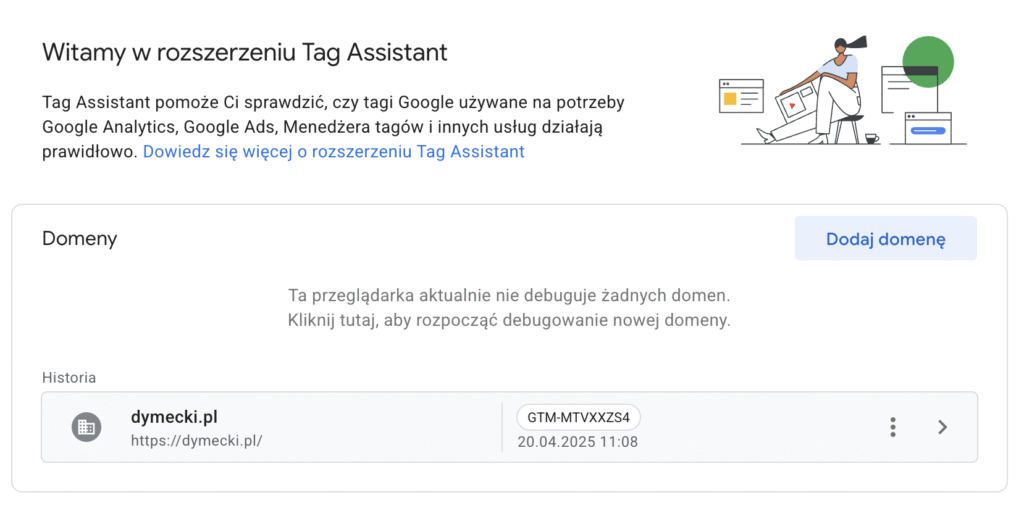
Task: Expand the dymecki.pl entry with the chevron arrow
Action: coord(942,427)
